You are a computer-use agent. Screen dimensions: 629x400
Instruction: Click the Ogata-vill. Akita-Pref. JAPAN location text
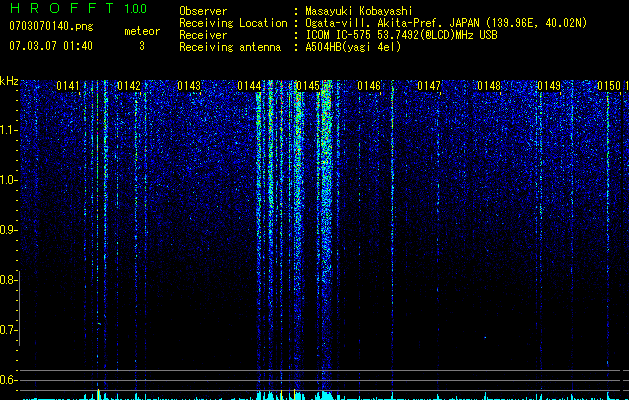click(446, 24)
